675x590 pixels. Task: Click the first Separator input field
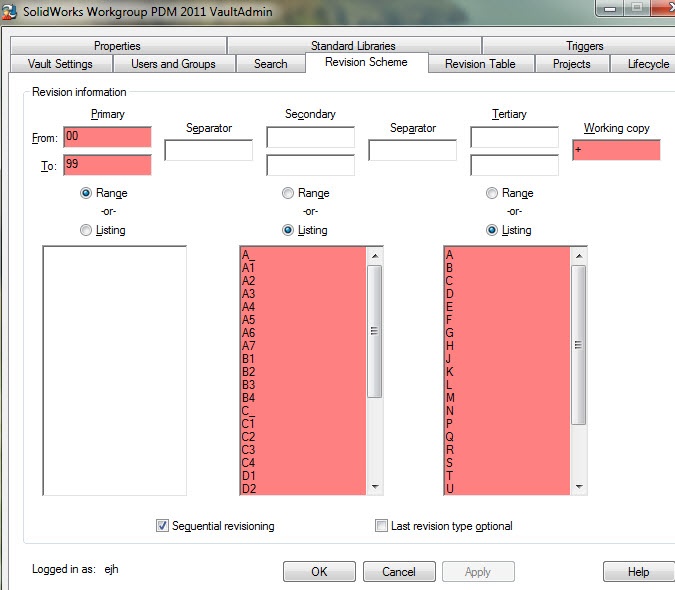pos(209,150)
